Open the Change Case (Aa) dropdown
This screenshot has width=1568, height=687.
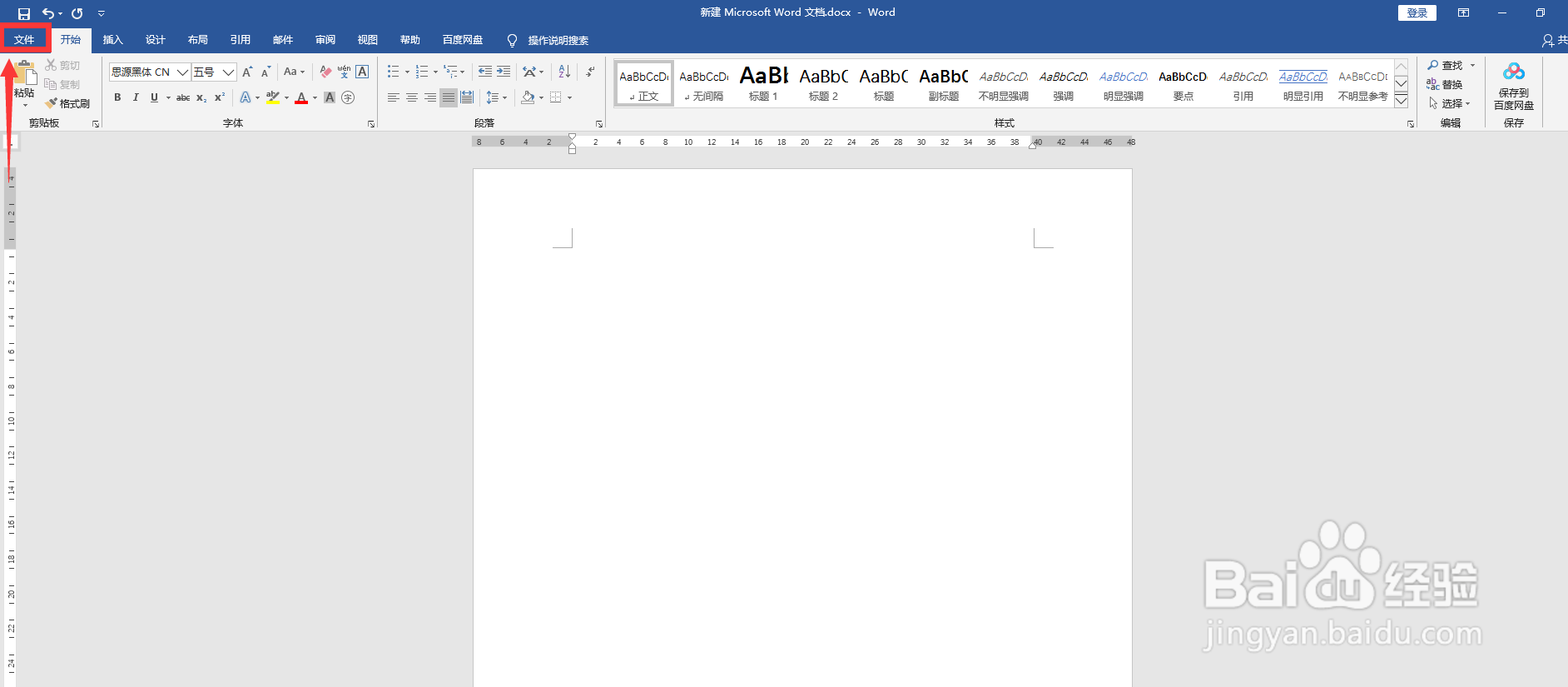[x=294, y=72]
